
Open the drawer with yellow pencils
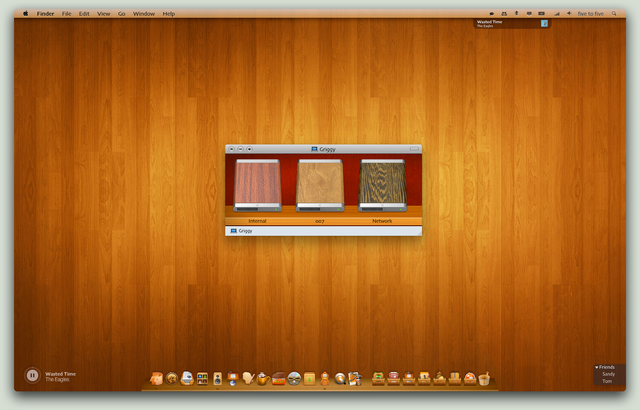[x=424, y=379]
